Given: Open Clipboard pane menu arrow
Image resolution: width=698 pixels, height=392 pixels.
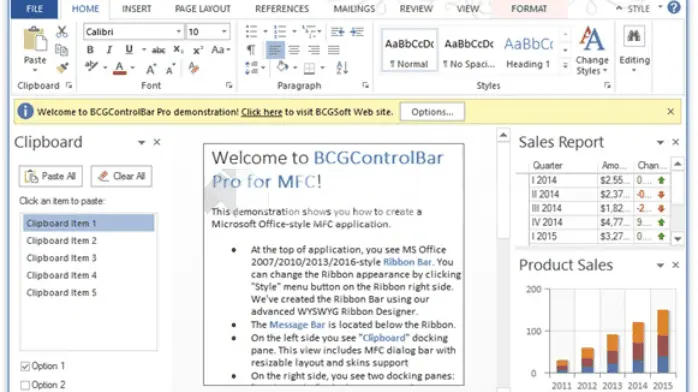Looking at the screenshot, I should click(141, 142).
